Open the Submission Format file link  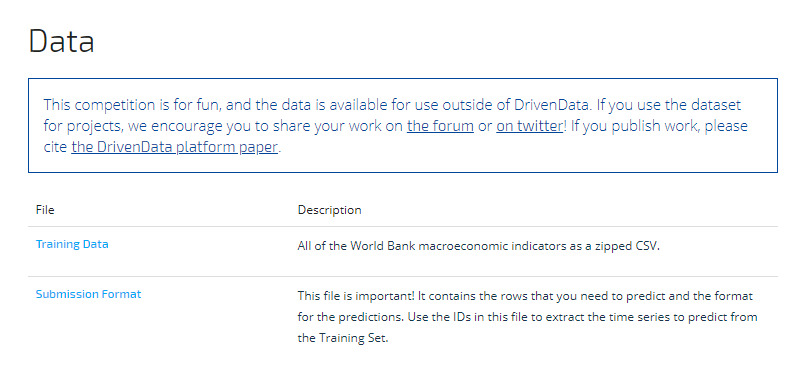pos(89,294)
